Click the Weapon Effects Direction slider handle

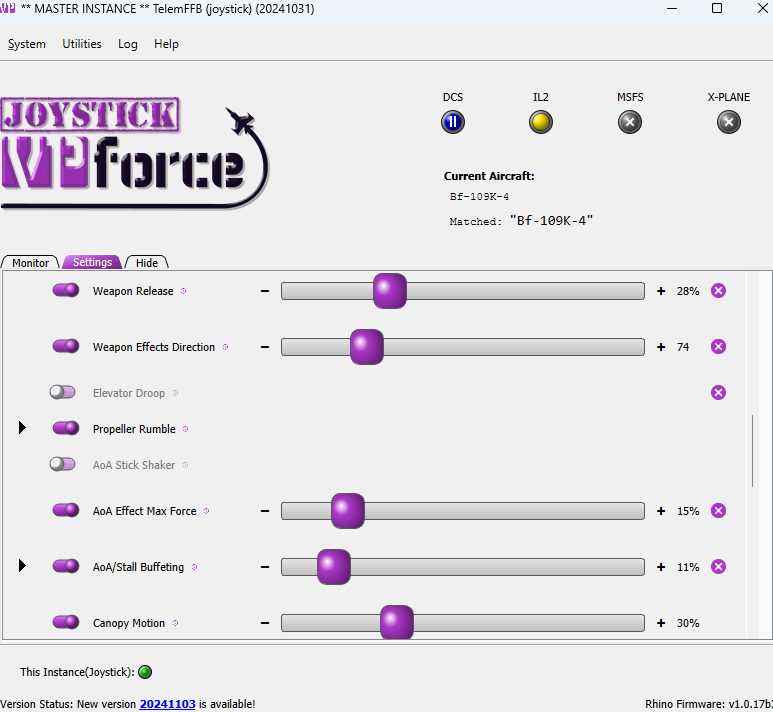pyautogui.click(x=367, y=347)
